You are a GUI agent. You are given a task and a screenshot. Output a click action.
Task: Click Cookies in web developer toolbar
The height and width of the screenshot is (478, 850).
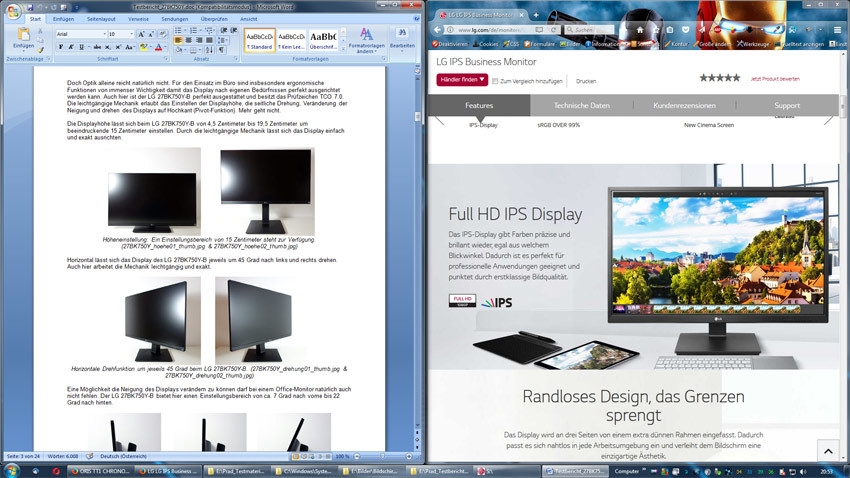(x=485, y=44)
